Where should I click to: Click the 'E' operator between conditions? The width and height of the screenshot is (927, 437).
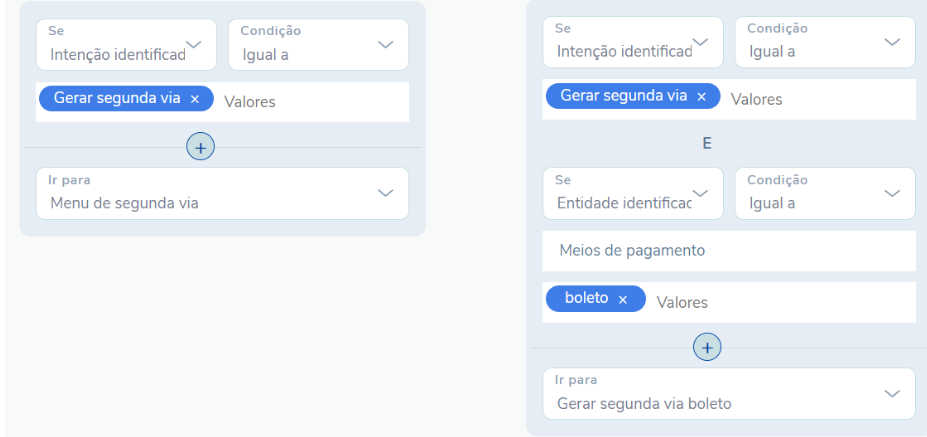707,144
